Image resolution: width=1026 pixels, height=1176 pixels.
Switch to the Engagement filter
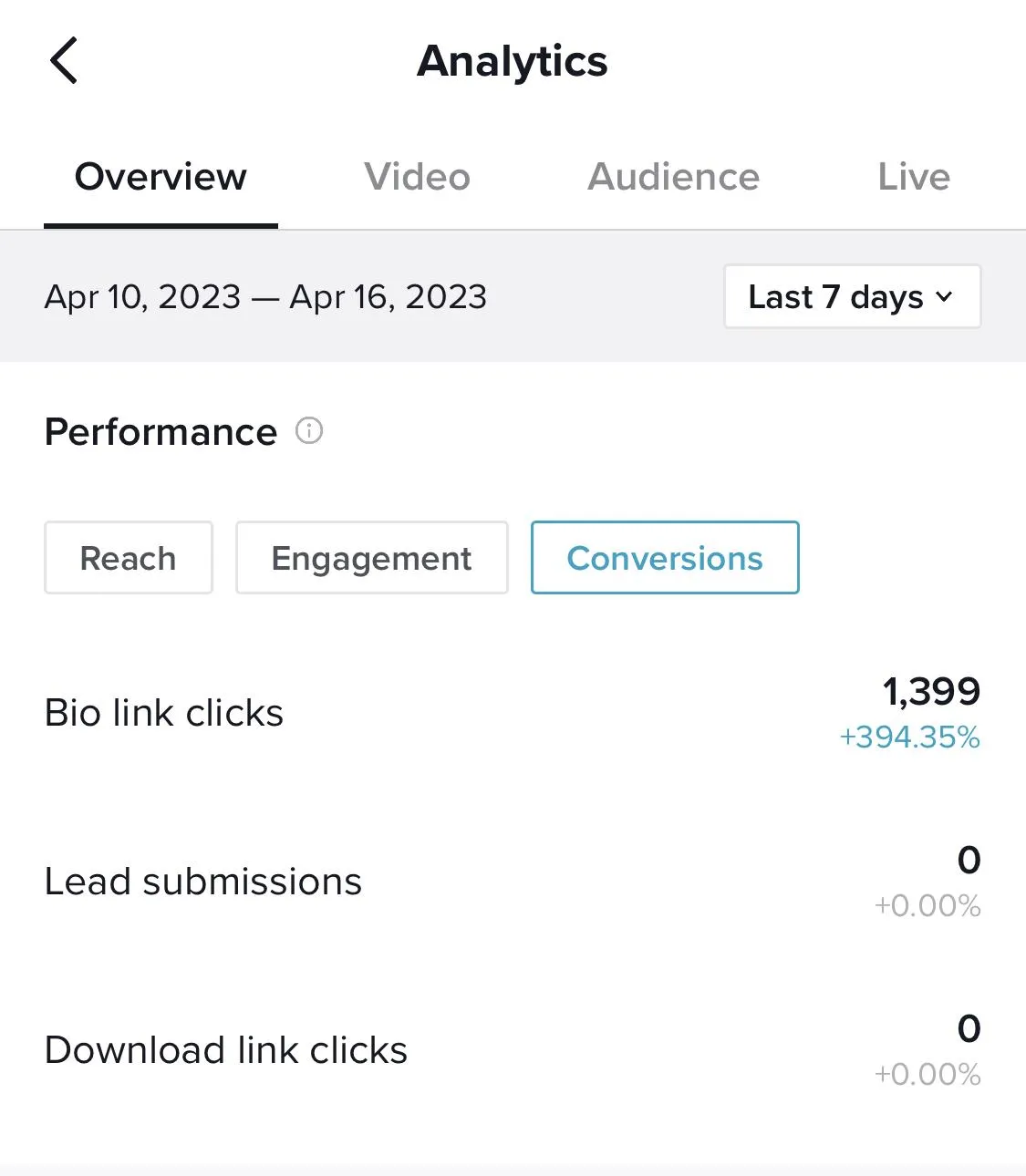371,558
